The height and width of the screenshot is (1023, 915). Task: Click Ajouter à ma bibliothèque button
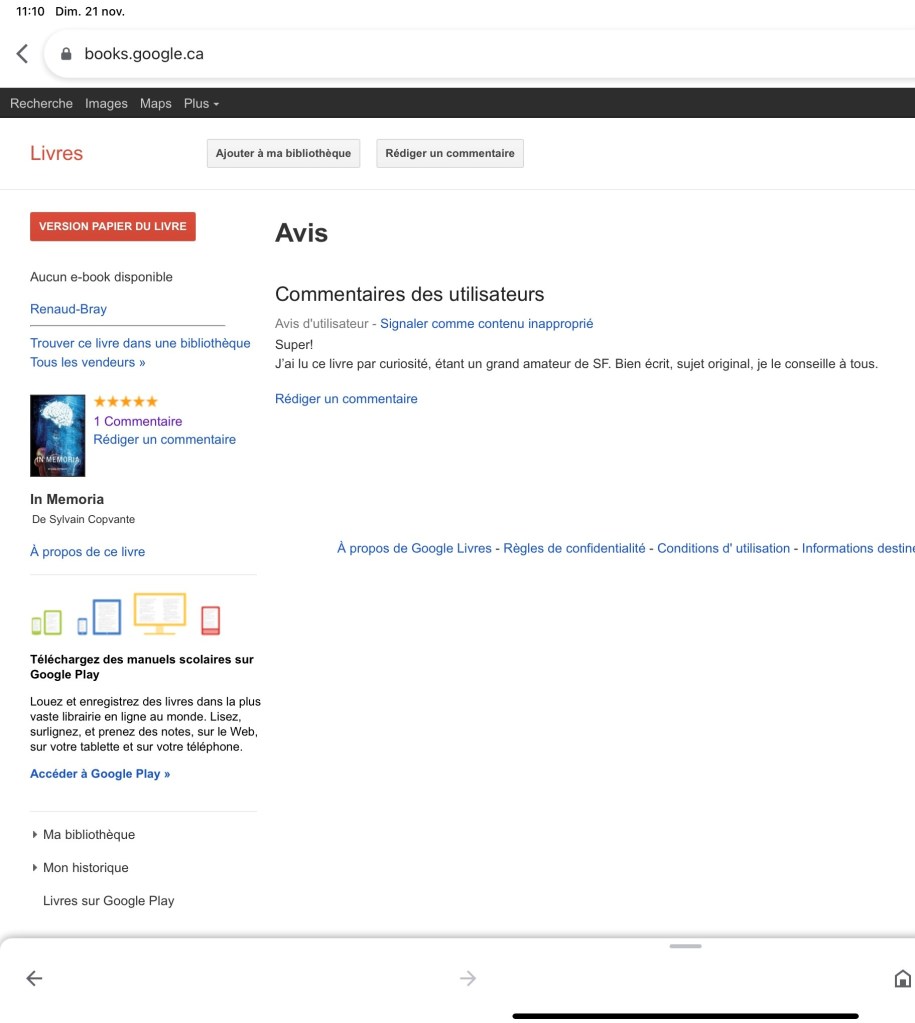[x=283, y=153]
